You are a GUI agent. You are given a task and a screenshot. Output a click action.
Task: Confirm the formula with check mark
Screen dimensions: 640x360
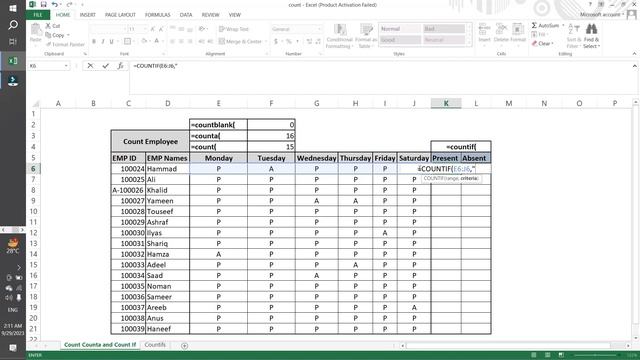[105, 66]
